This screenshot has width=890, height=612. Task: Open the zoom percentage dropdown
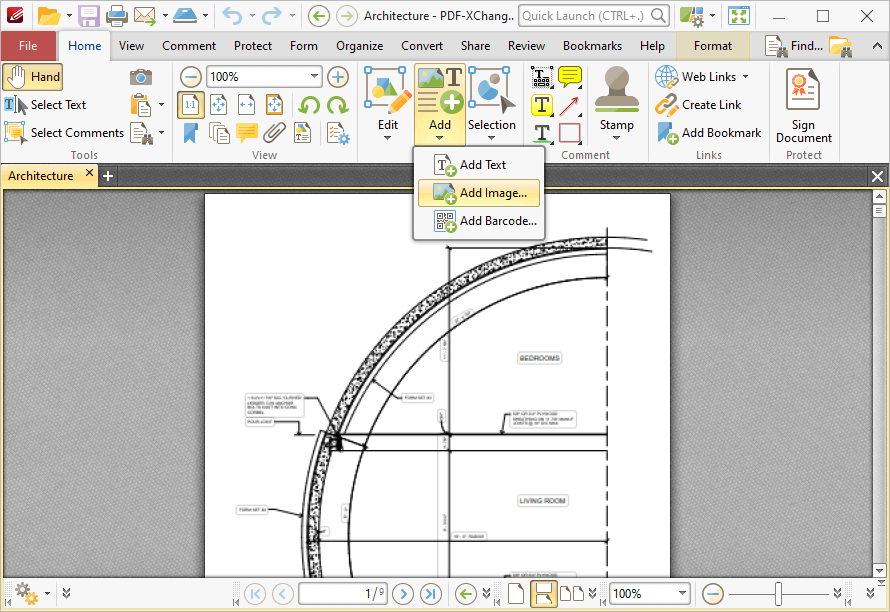tap(314, 76)
